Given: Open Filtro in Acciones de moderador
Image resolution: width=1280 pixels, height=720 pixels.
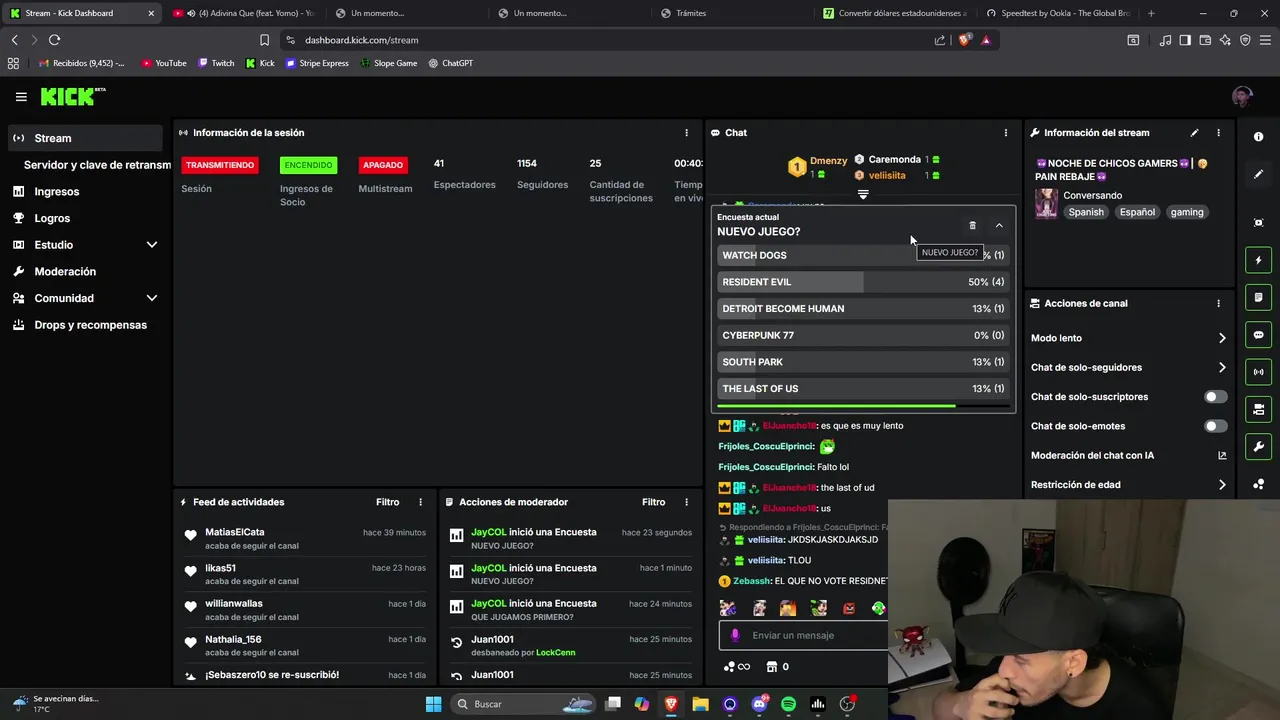Looking at the screenshot, I should [654, 502].
